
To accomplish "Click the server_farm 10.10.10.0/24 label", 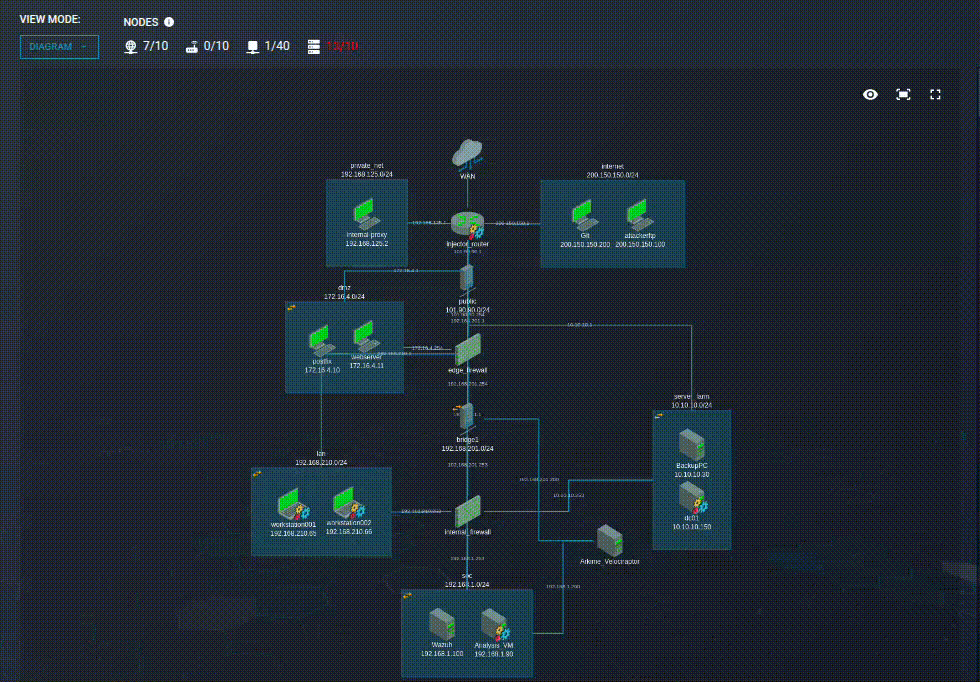I will tap(692, 401).
